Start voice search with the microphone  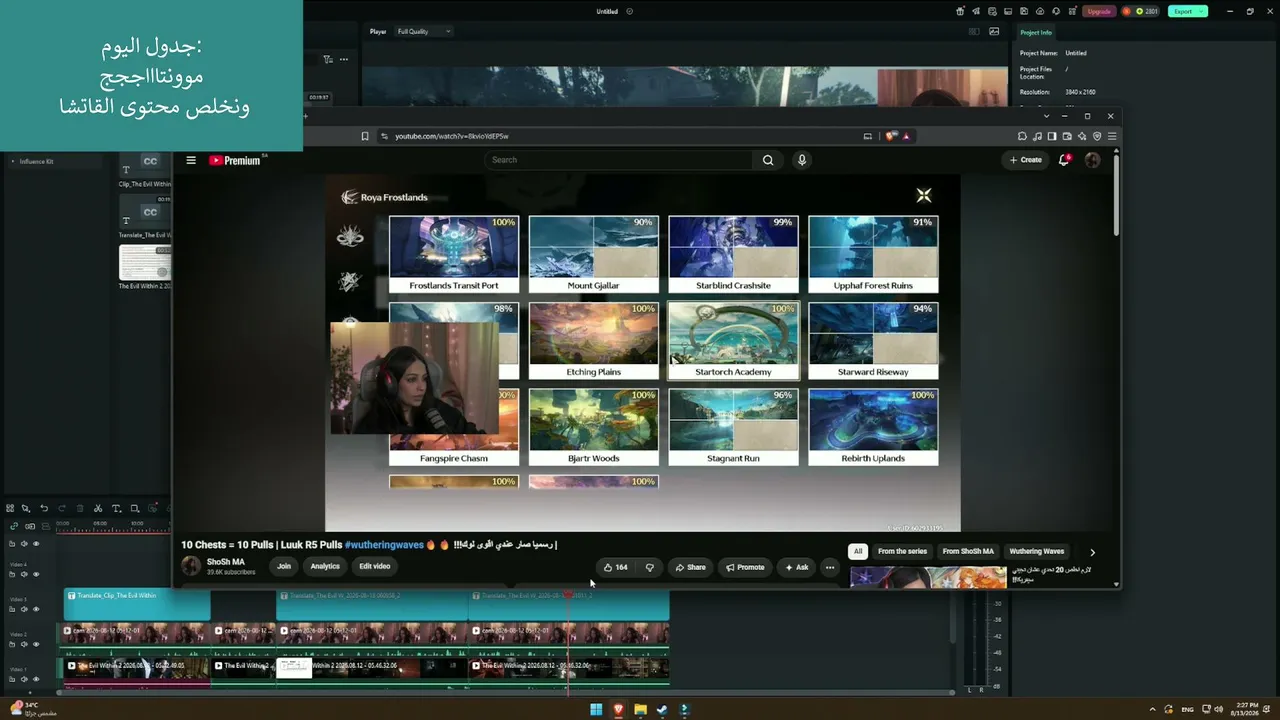click(801, 160)
